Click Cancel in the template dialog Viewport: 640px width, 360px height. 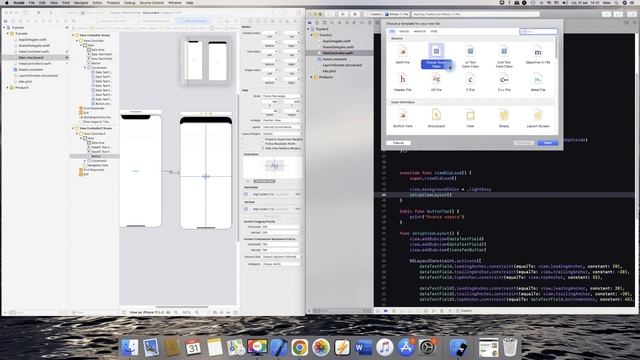point(398,143)
